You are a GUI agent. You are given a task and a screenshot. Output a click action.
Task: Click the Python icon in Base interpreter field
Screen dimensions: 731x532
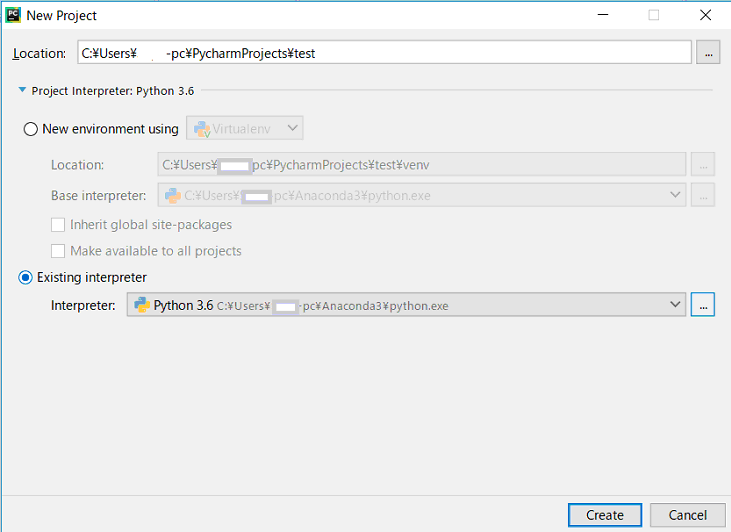pyautogui.click(x=172, y=195)
